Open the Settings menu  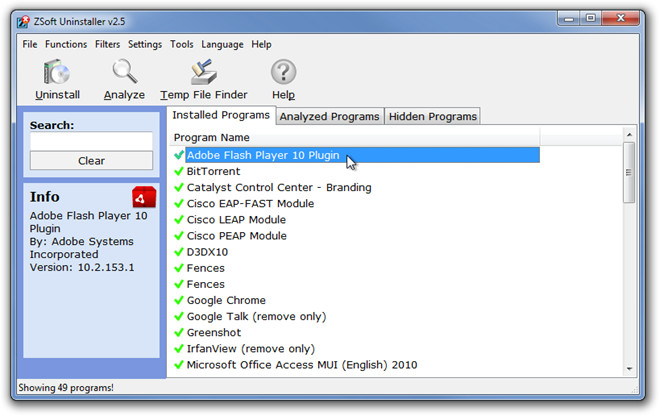coord(145,44)
